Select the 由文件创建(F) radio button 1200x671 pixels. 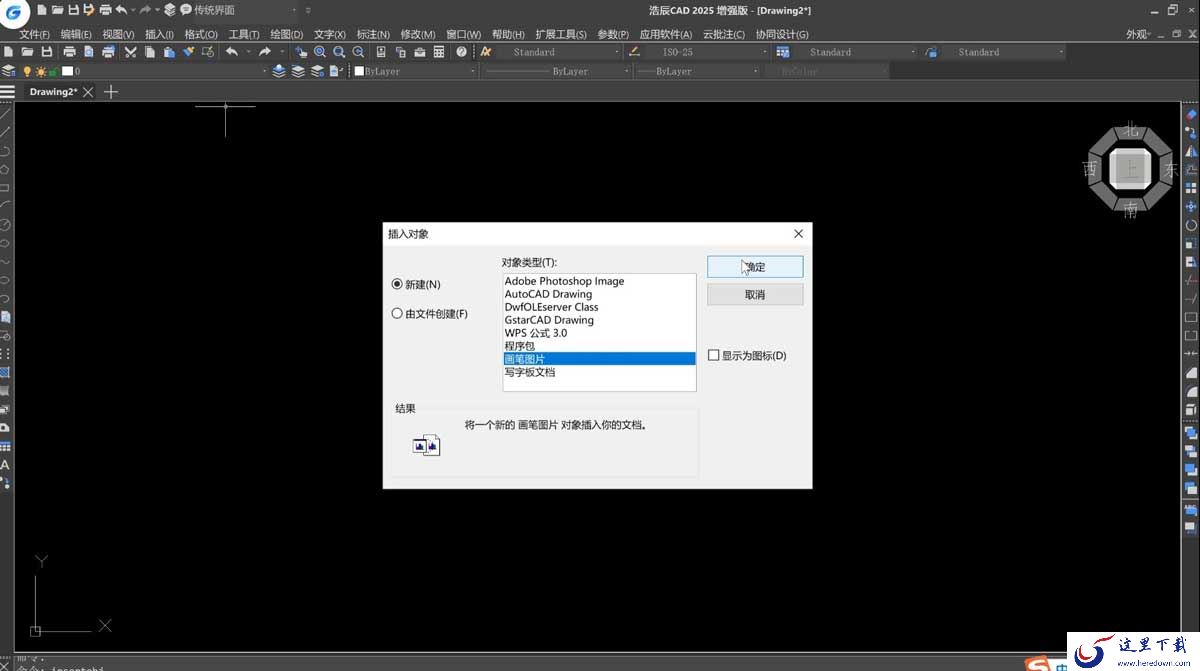point(397,314)
